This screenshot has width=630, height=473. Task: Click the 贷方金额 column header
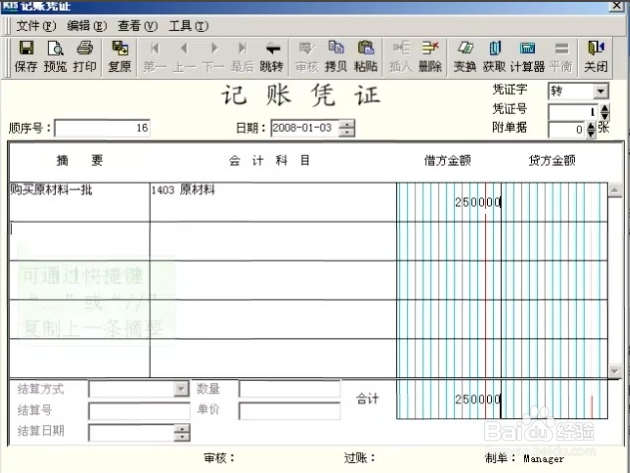point(552,161)
